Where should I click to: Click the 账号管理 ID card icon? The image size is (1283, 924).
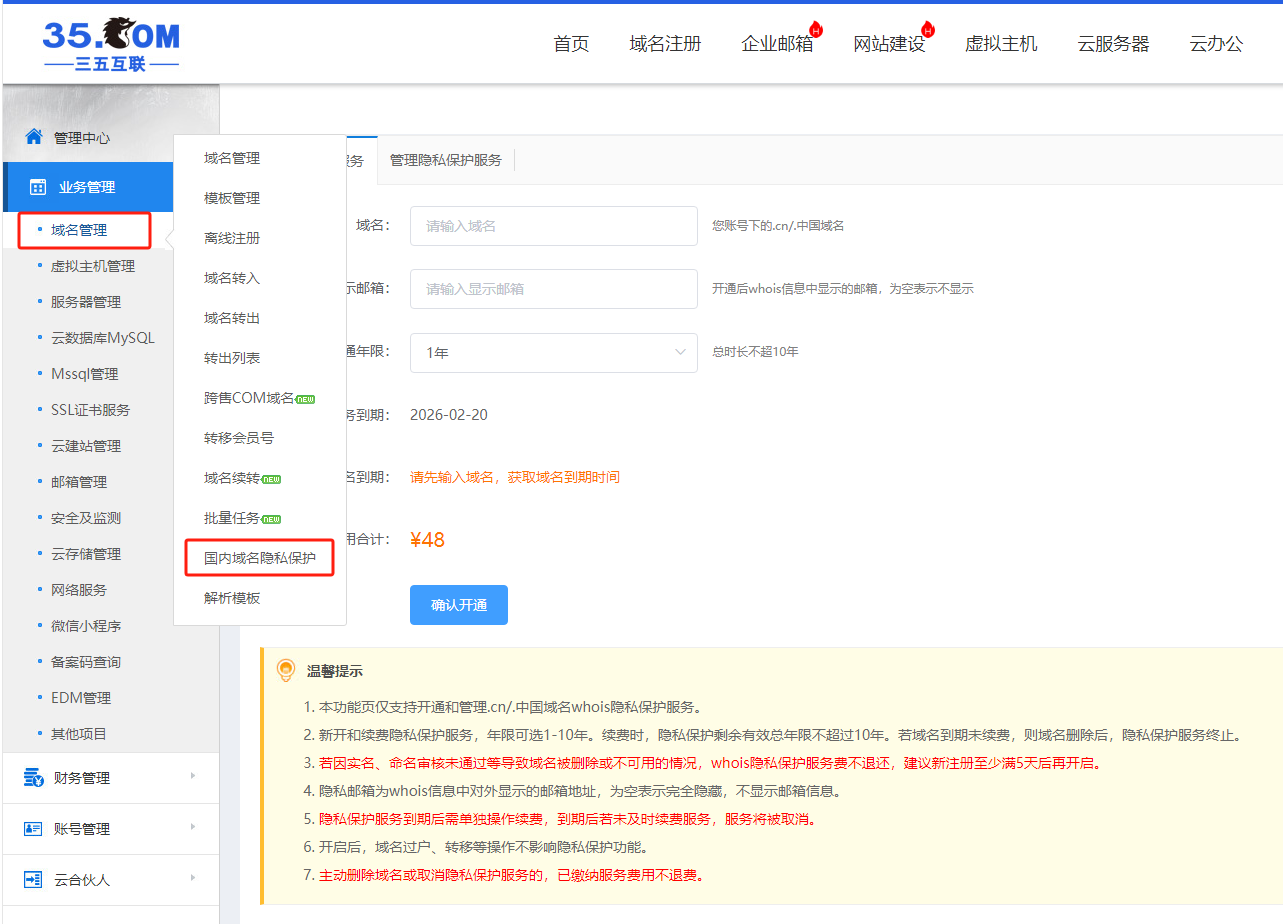tap(34, 829)
